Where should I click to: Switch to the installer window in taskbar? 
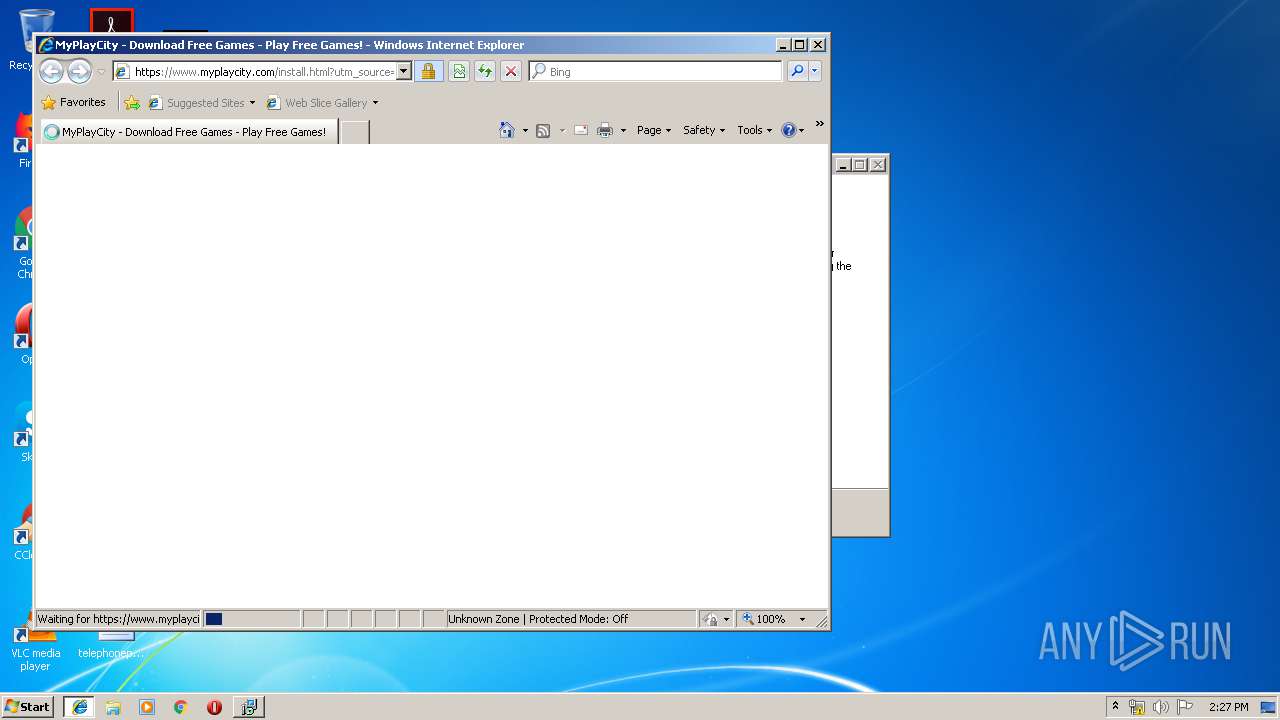click(x=248, y=706)
